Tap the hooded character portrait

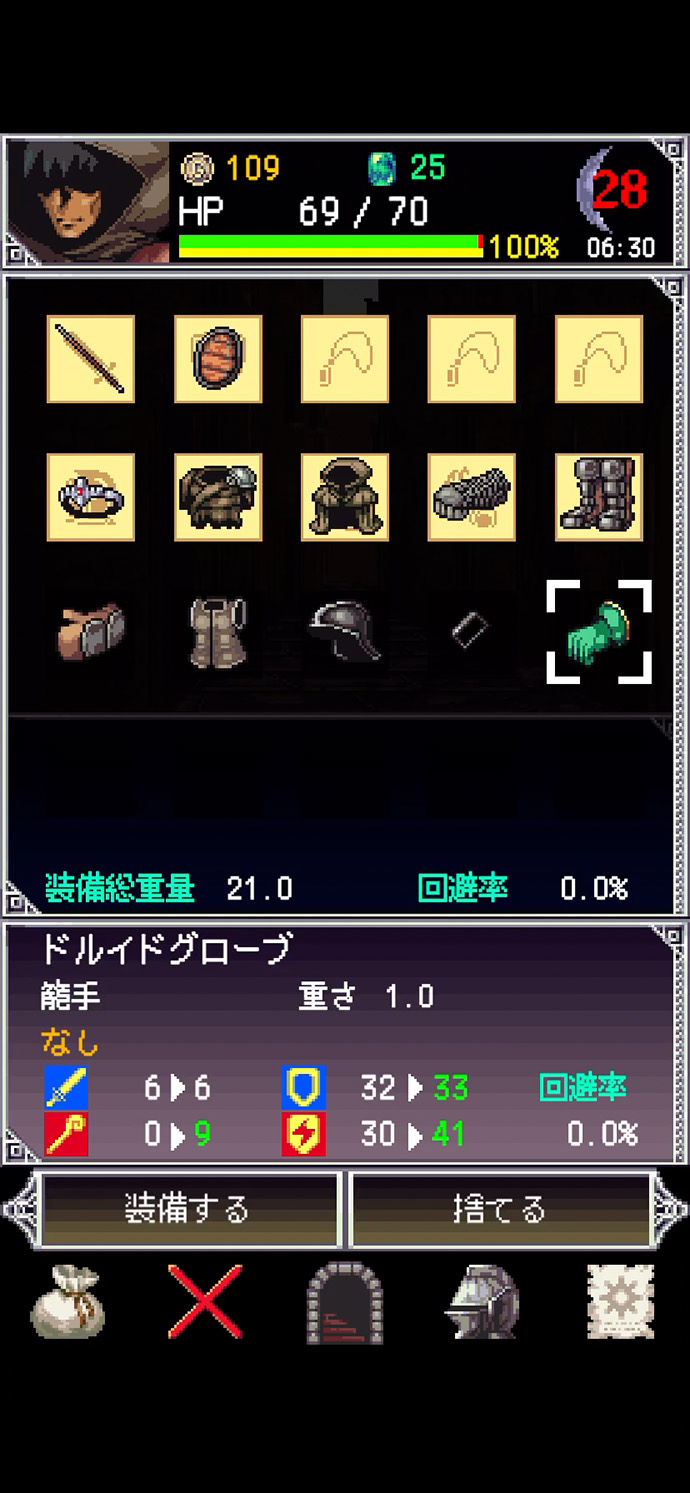pos(88,202)
